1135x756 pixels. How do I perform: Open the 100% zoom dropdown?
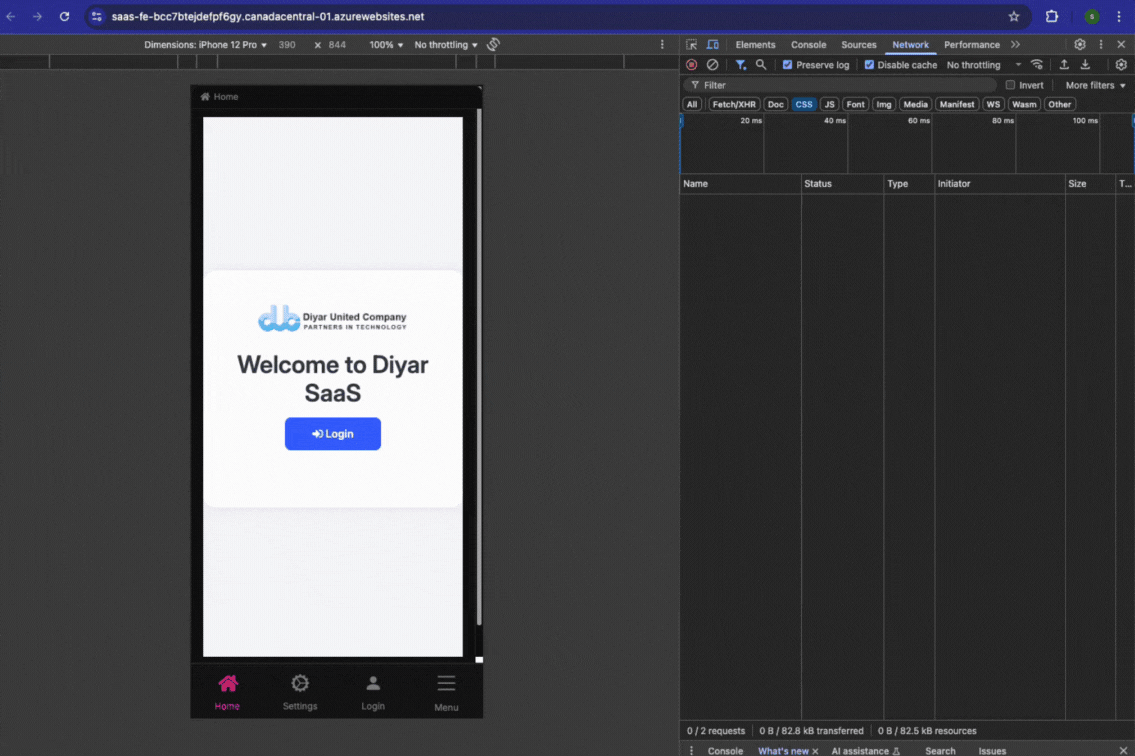[386, 45]
